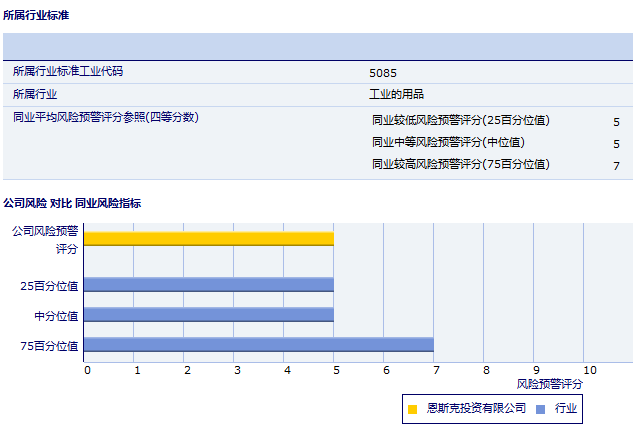Select the score value 7 in the table

pyautogui.click(x=616, y=166)
